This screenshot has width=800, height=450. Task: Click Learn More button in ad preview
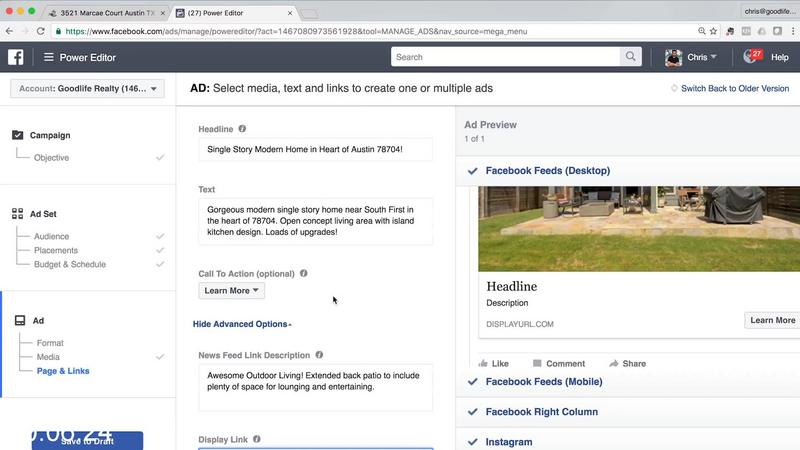772,320
